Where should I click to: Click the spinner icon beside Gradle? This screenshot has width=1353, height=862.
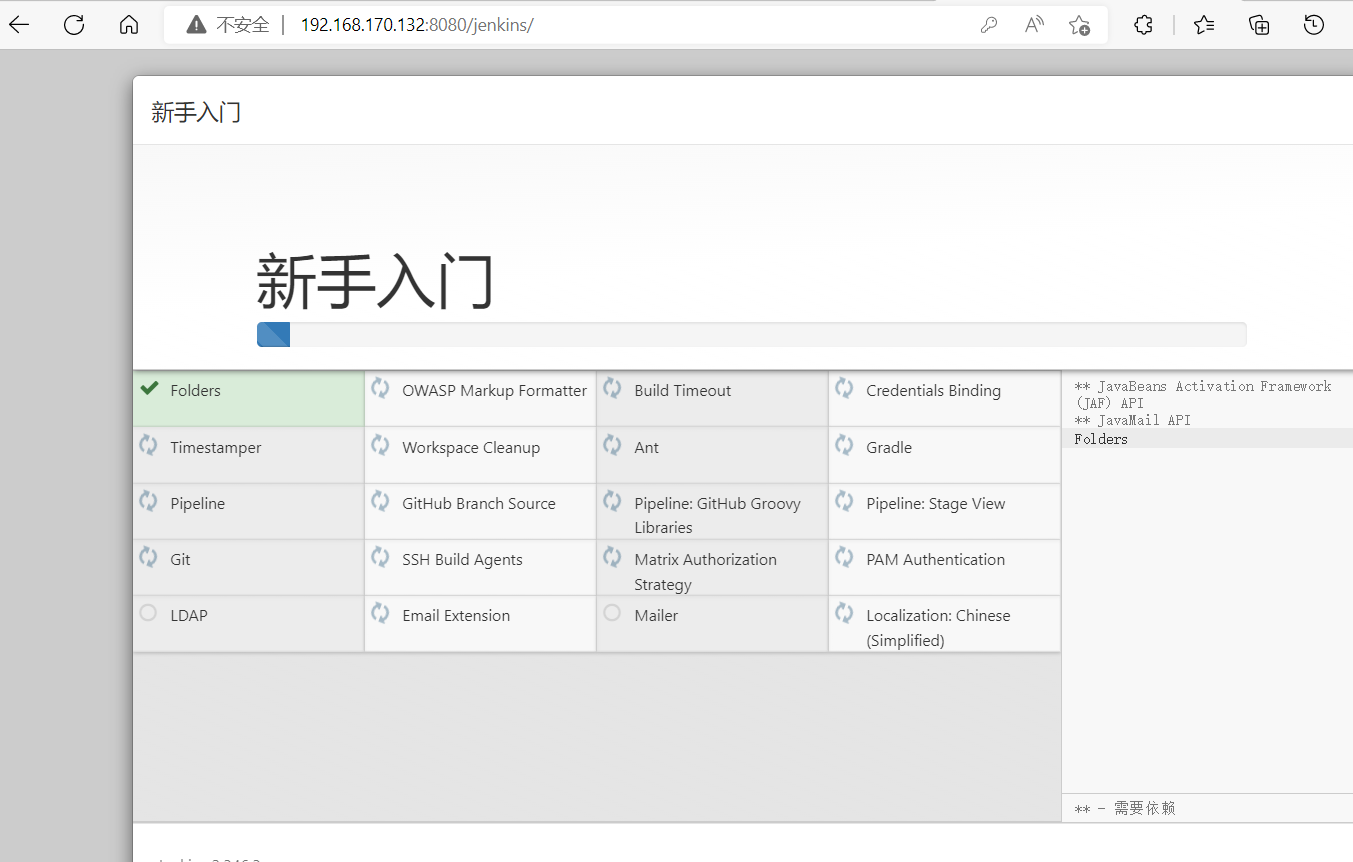(844, 445)
